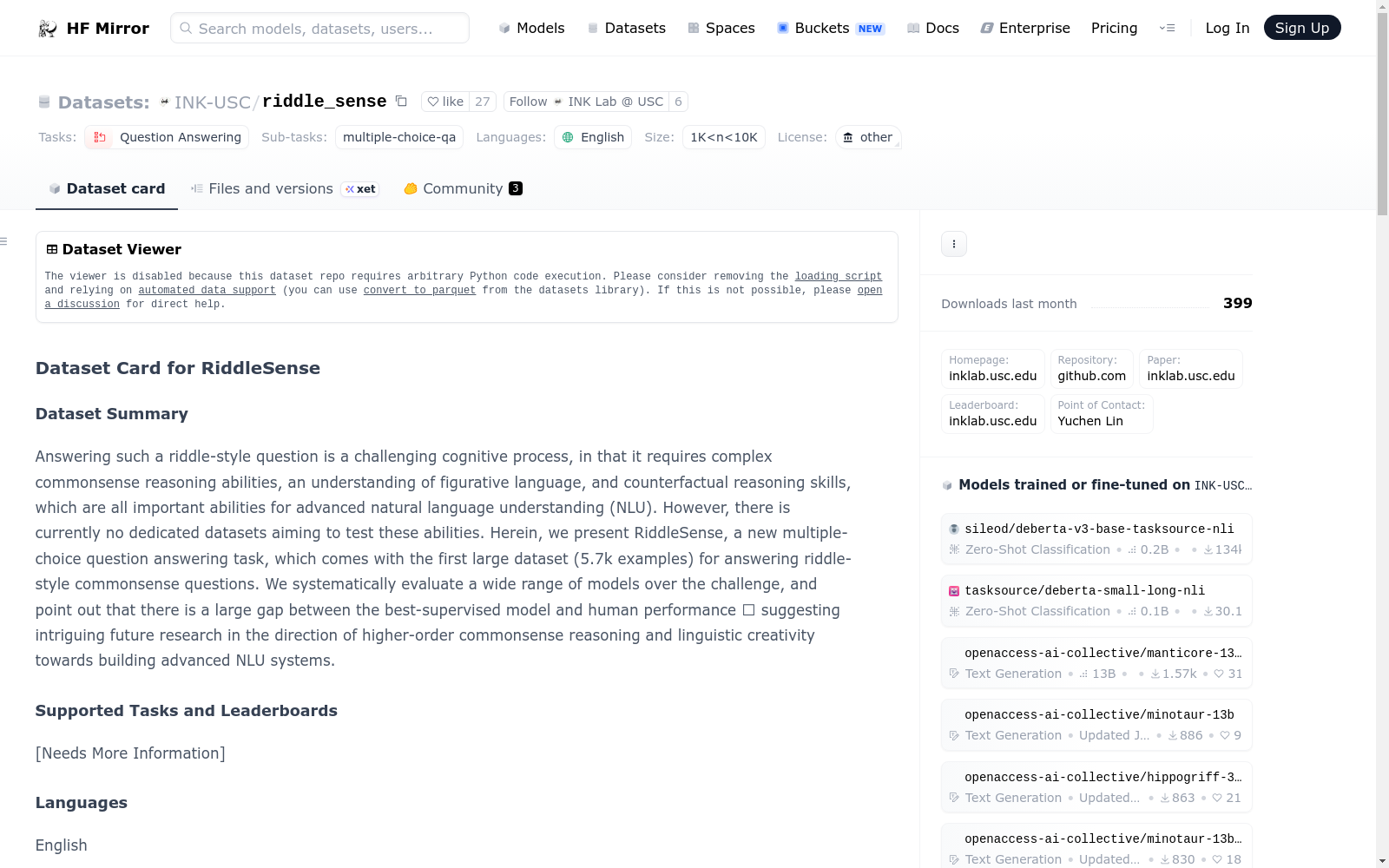This screenshot has width=1389, height=868.
Task: Copy the riddle_sense dataset name
Action: coord(401,102)
